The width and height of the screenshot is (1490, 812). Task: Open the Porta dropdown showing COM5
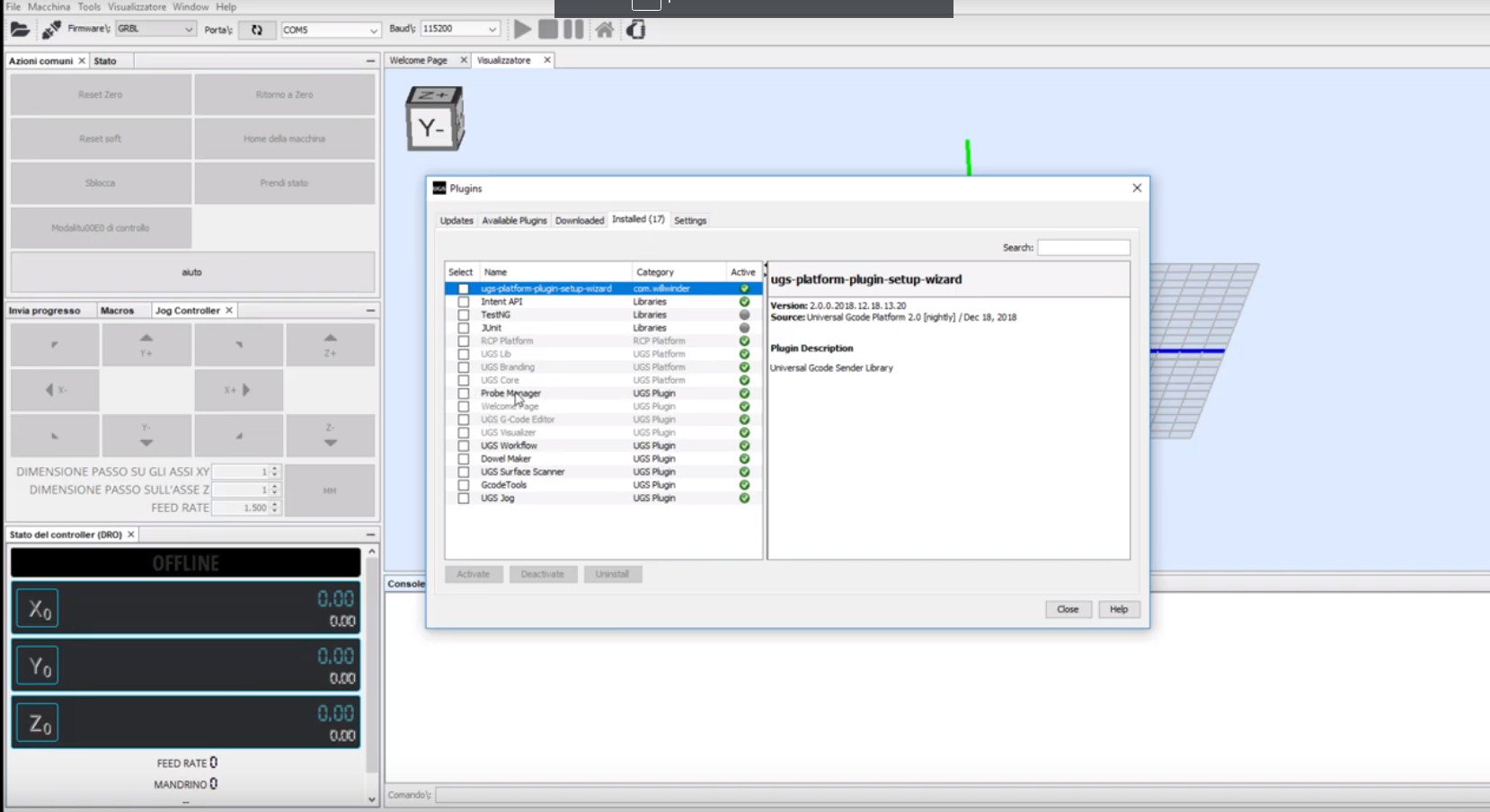pos(331,30)
